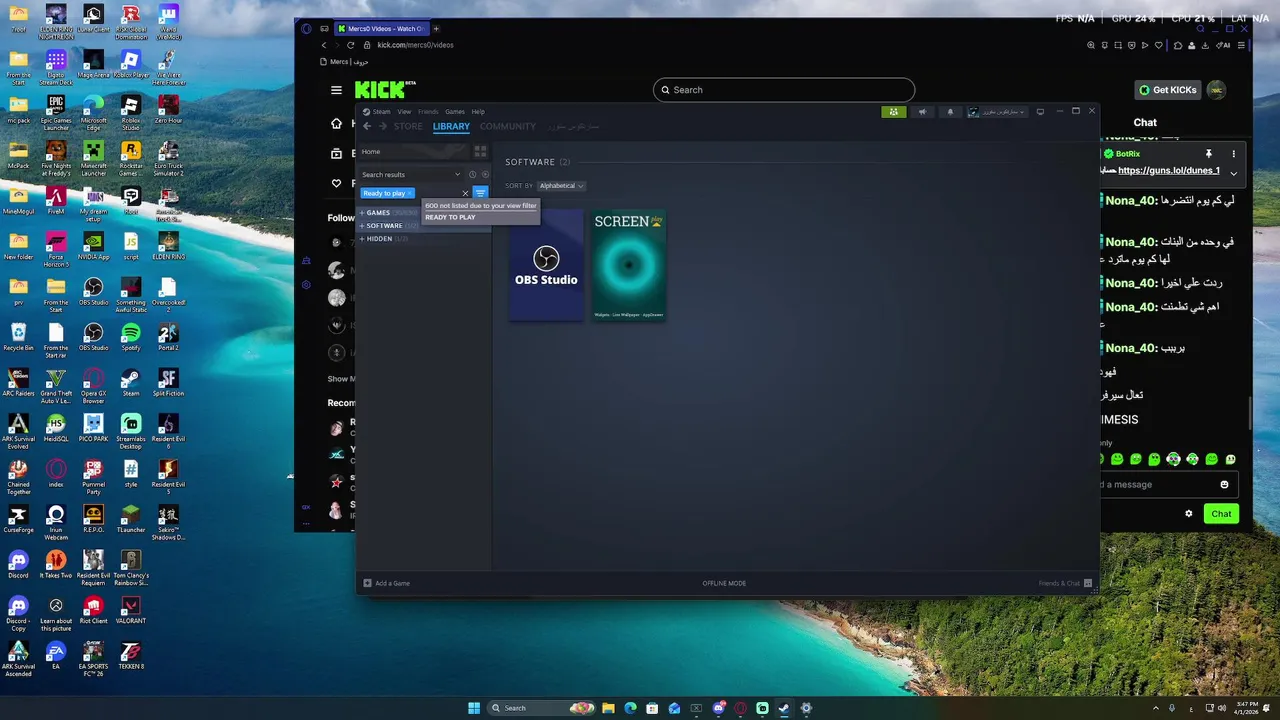
Task: Open Epic Games Launcher desktop icon
Action: (x=56, y=113)
